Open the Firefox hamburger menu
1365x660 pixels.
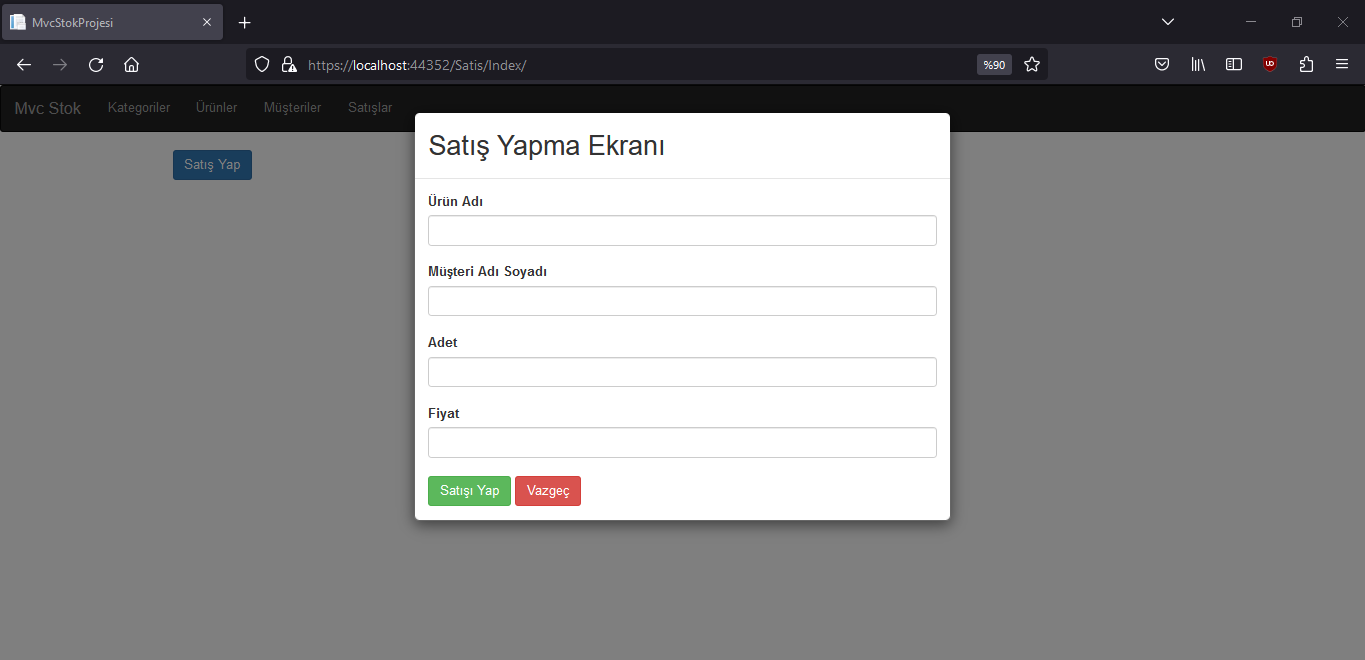coord(1341,64)
